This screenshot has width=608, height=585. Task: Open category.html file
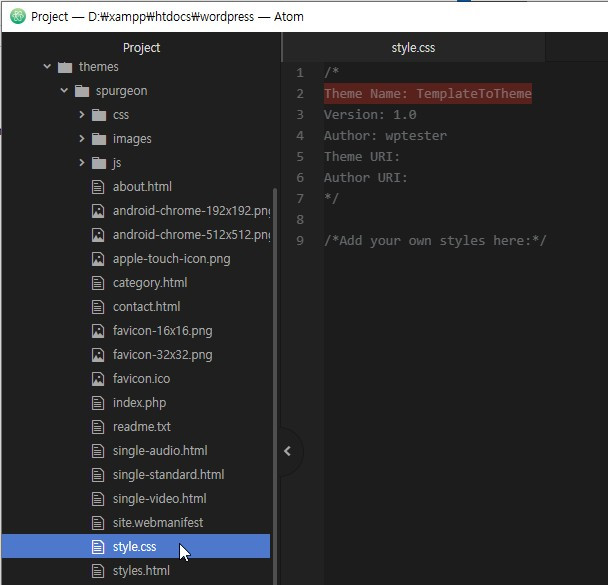pos(150,283)
